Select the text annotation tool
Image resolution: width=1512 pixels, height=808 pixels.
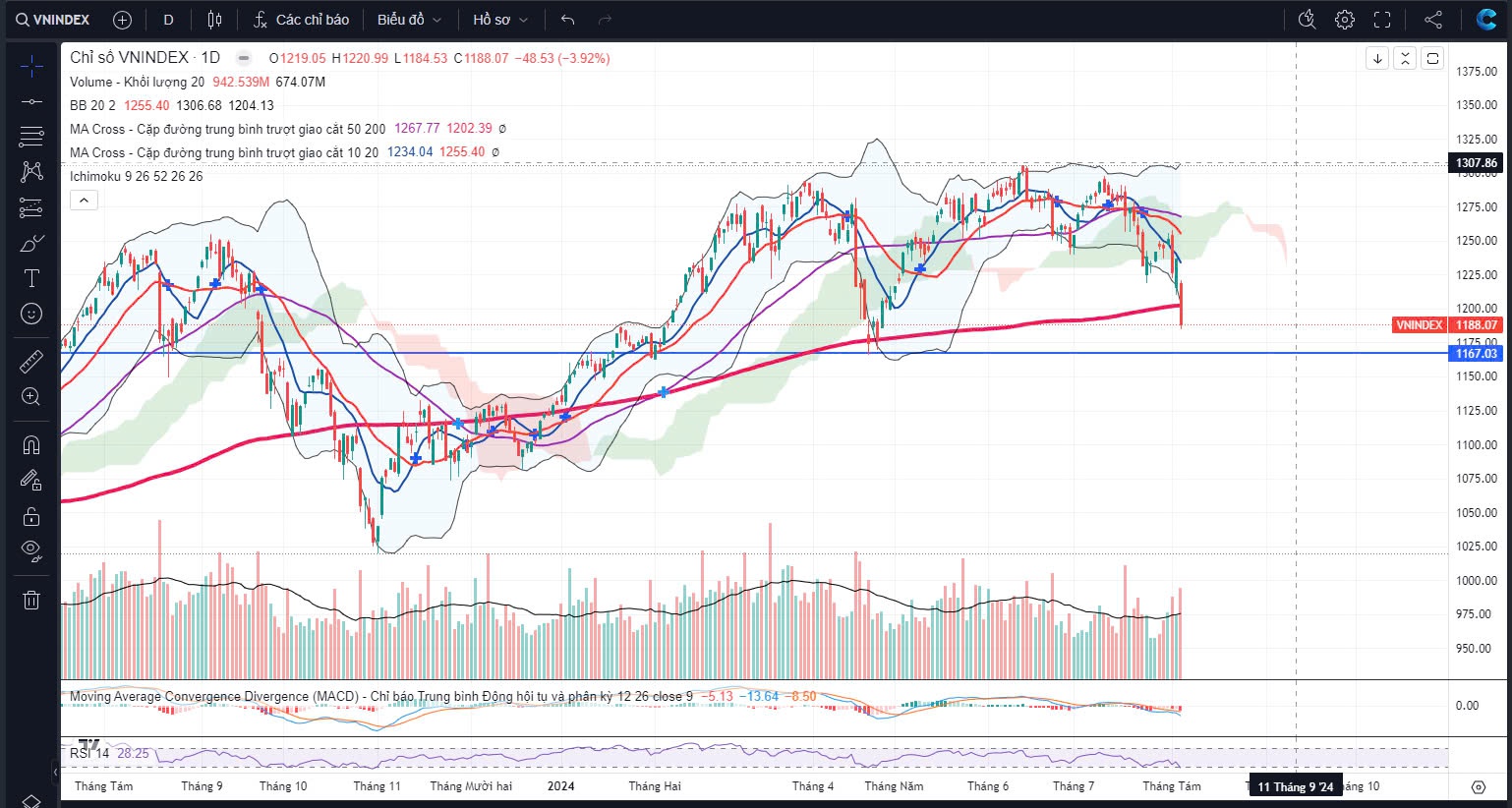[31, 278]
